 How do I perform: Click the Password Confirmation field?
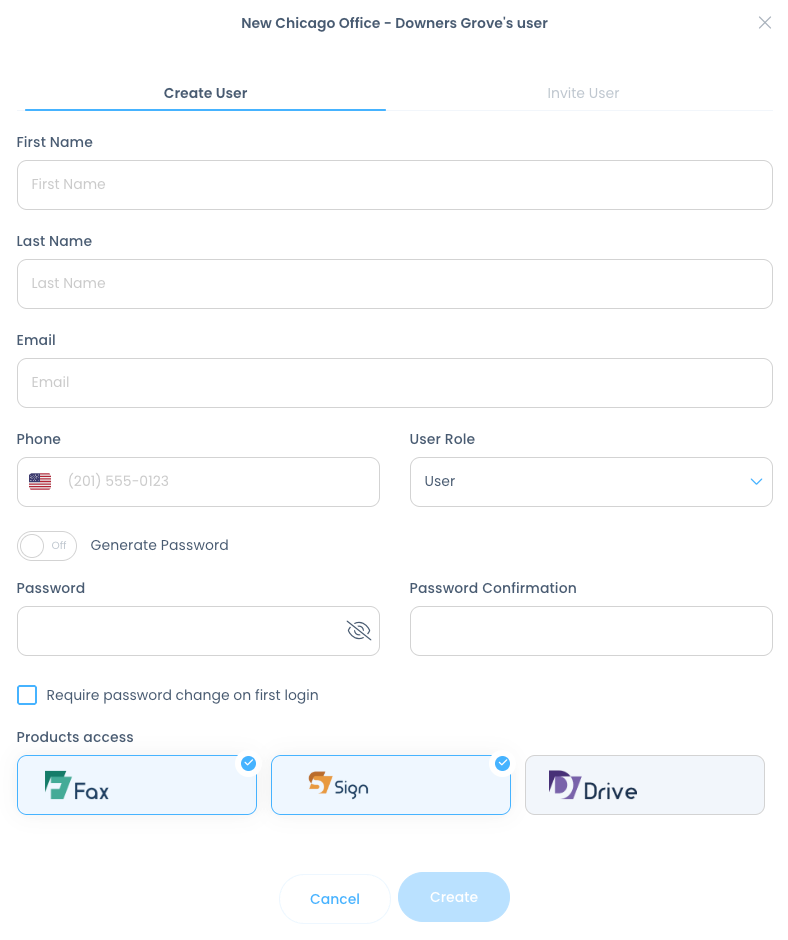(x=590, y=631)
